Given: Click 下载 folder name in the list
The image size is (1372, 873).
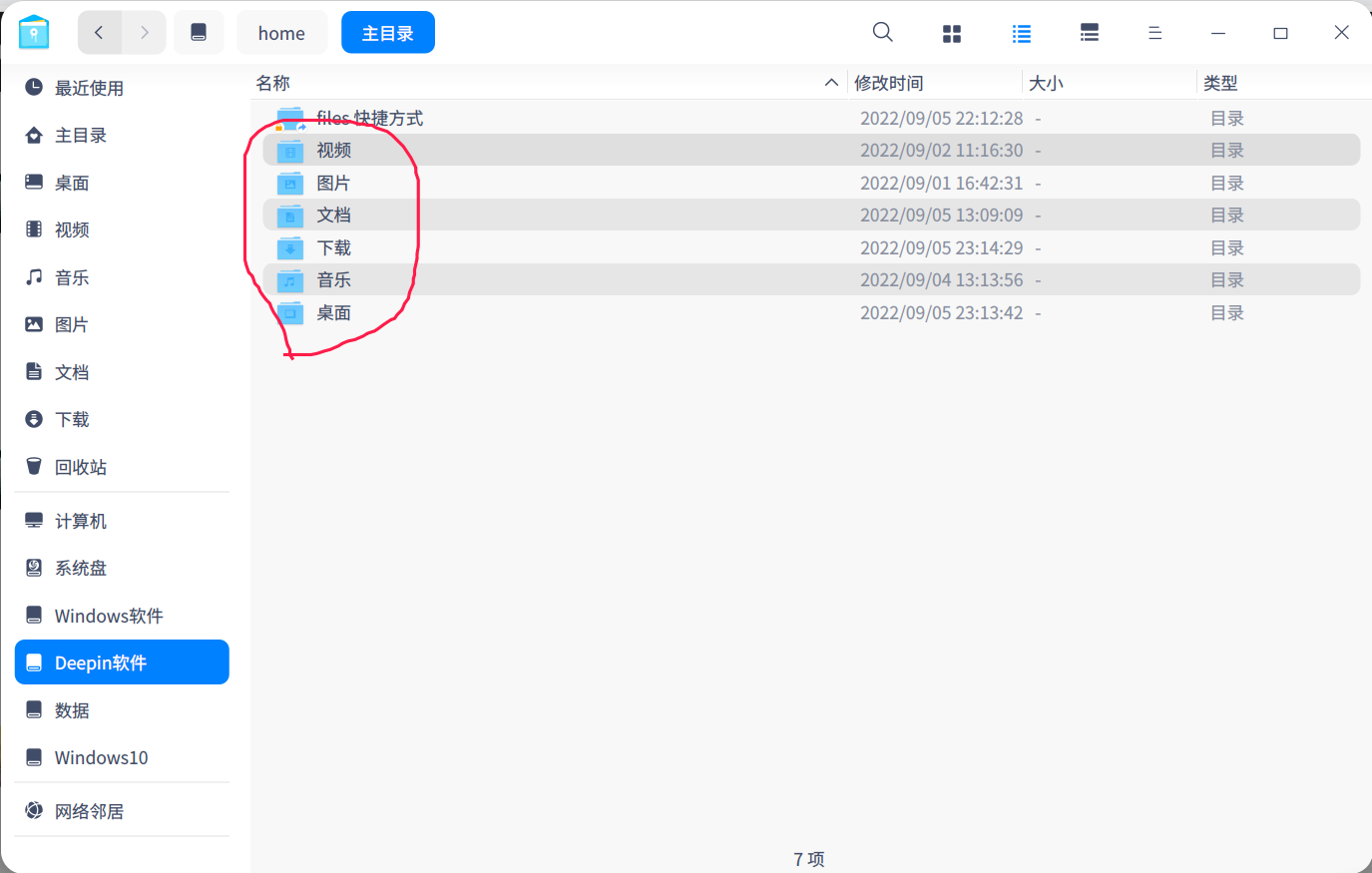Looking at the screenshot, I should [334, 247].
